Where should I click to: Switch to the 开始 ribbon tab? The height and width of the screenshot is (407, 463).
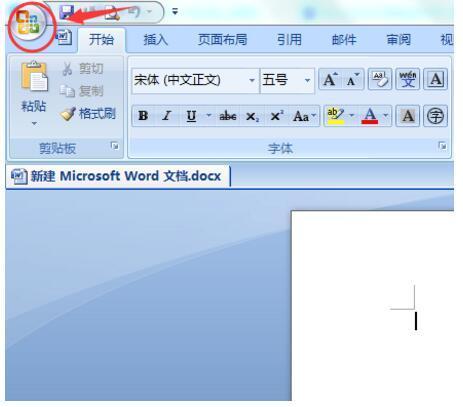coord(101,40)
